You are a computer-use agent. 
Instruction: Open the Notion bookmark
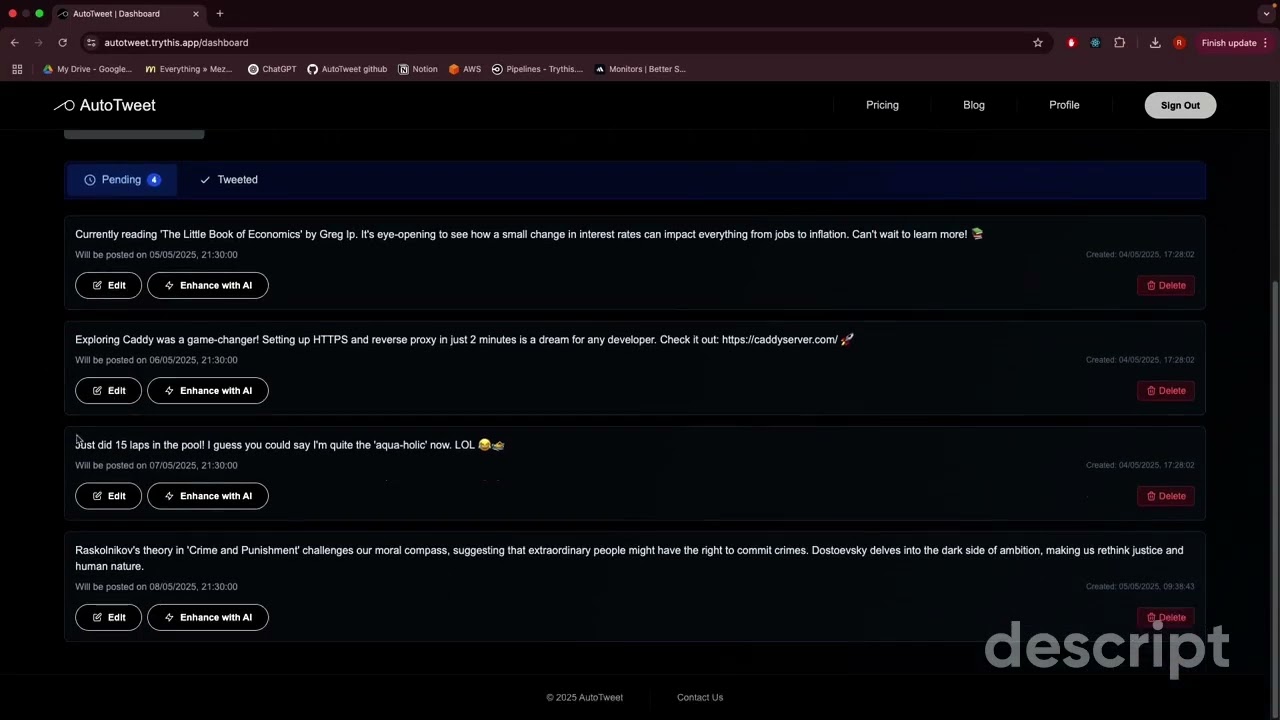coord(418,69)
